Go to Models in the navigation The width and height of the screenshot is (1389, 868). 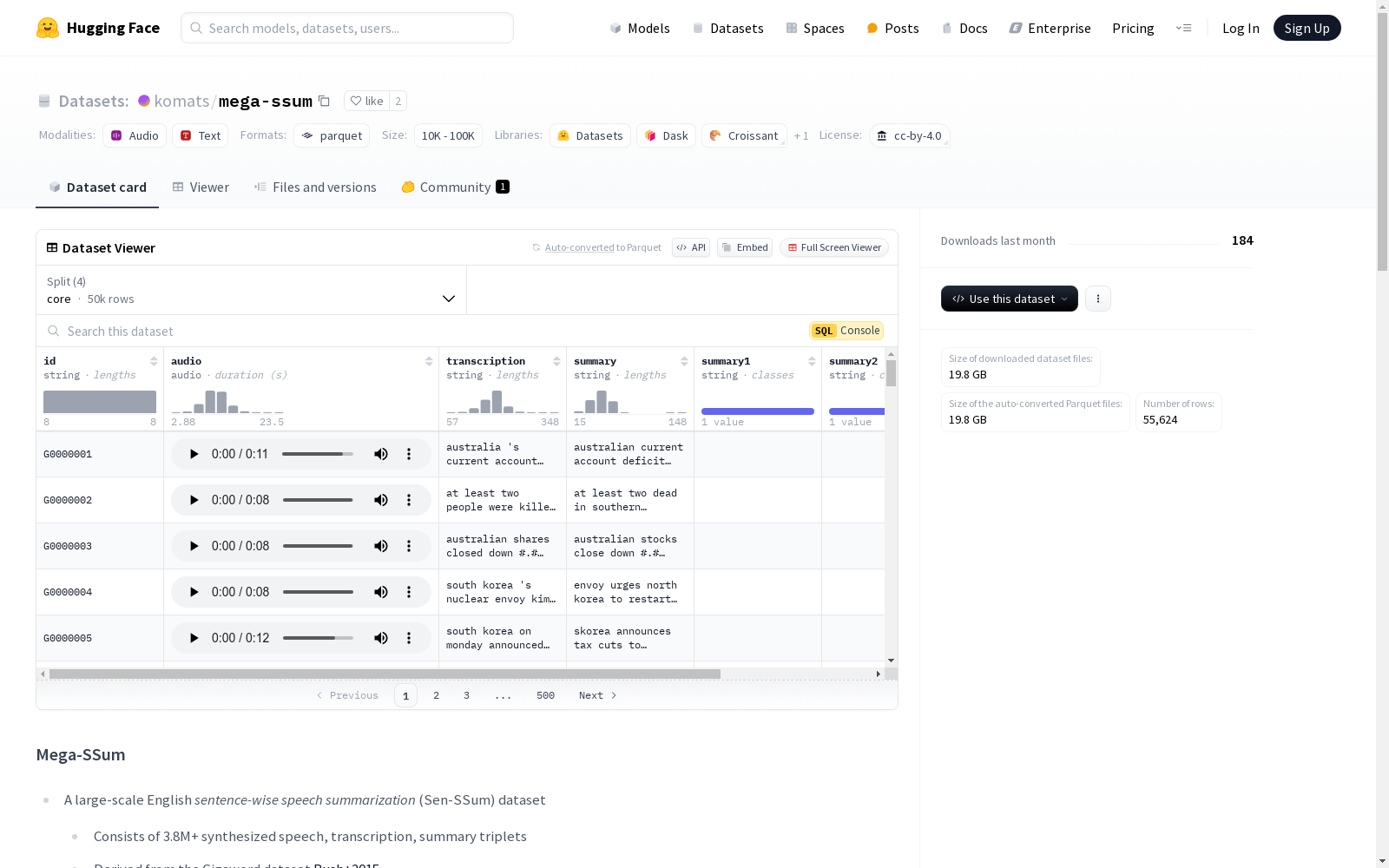640,28
